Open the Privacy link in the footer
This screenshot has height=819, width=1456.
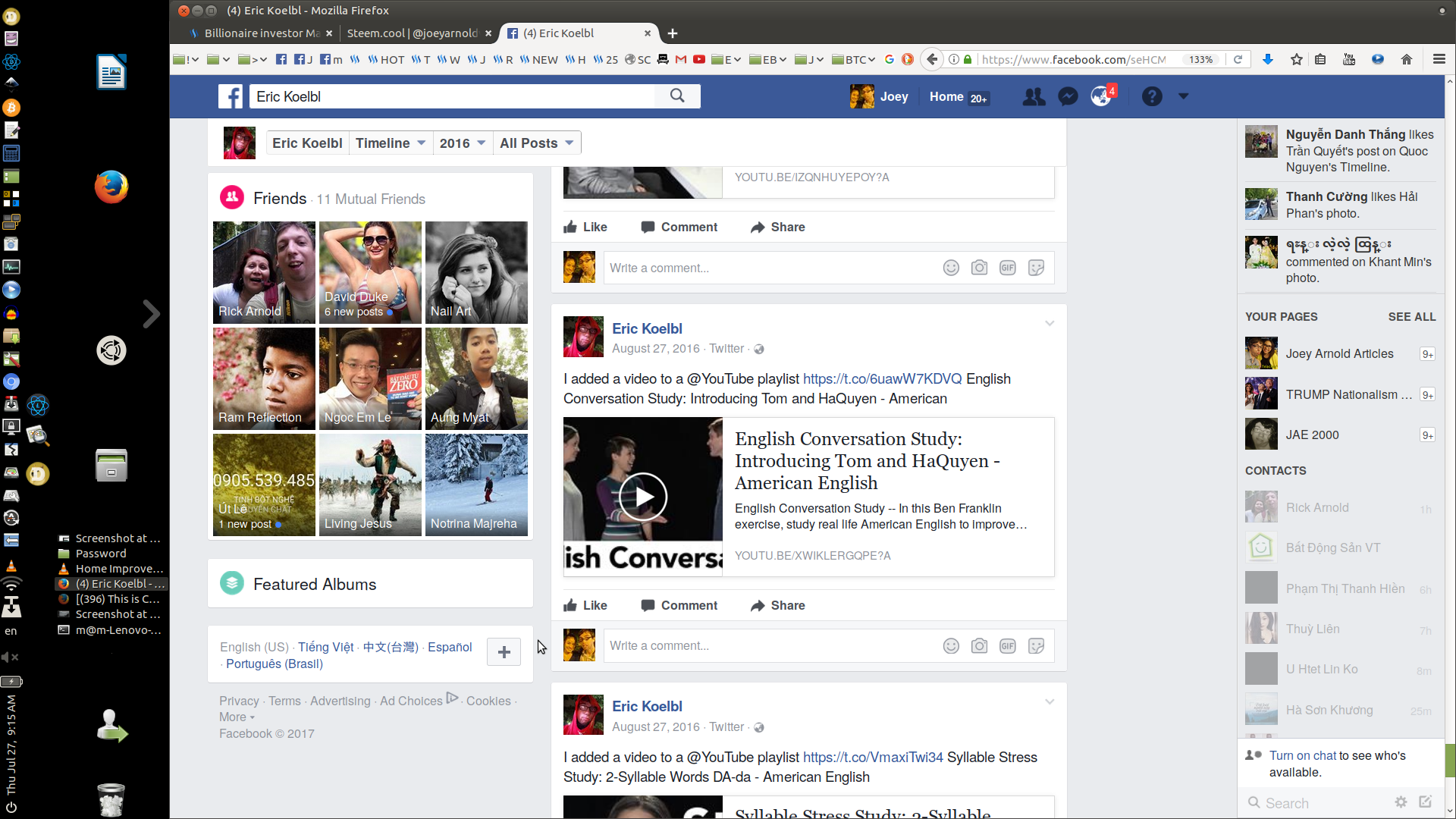(238, 701)
